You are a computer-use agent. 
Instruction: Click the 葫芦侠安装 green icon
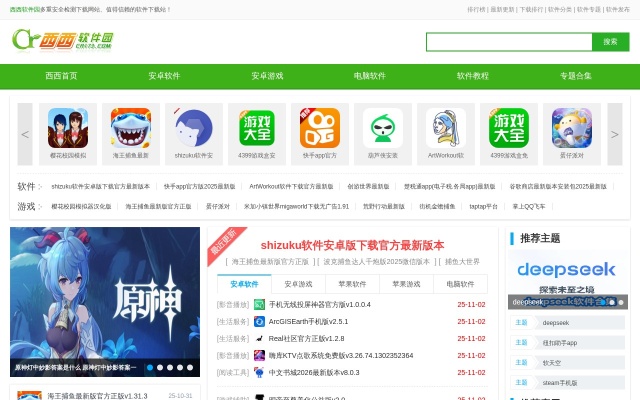pos(383,128)
